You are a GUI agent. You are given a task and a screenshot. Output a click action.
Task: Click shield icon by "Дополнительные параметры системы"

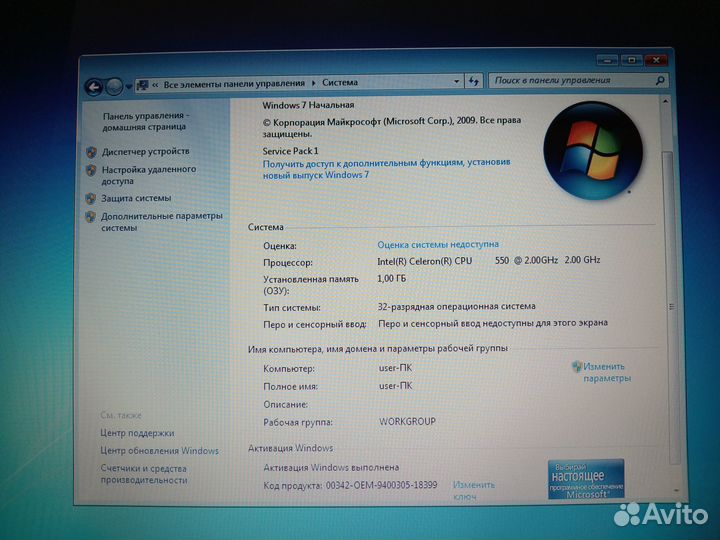pyautogui.click(x=90, y=217)
